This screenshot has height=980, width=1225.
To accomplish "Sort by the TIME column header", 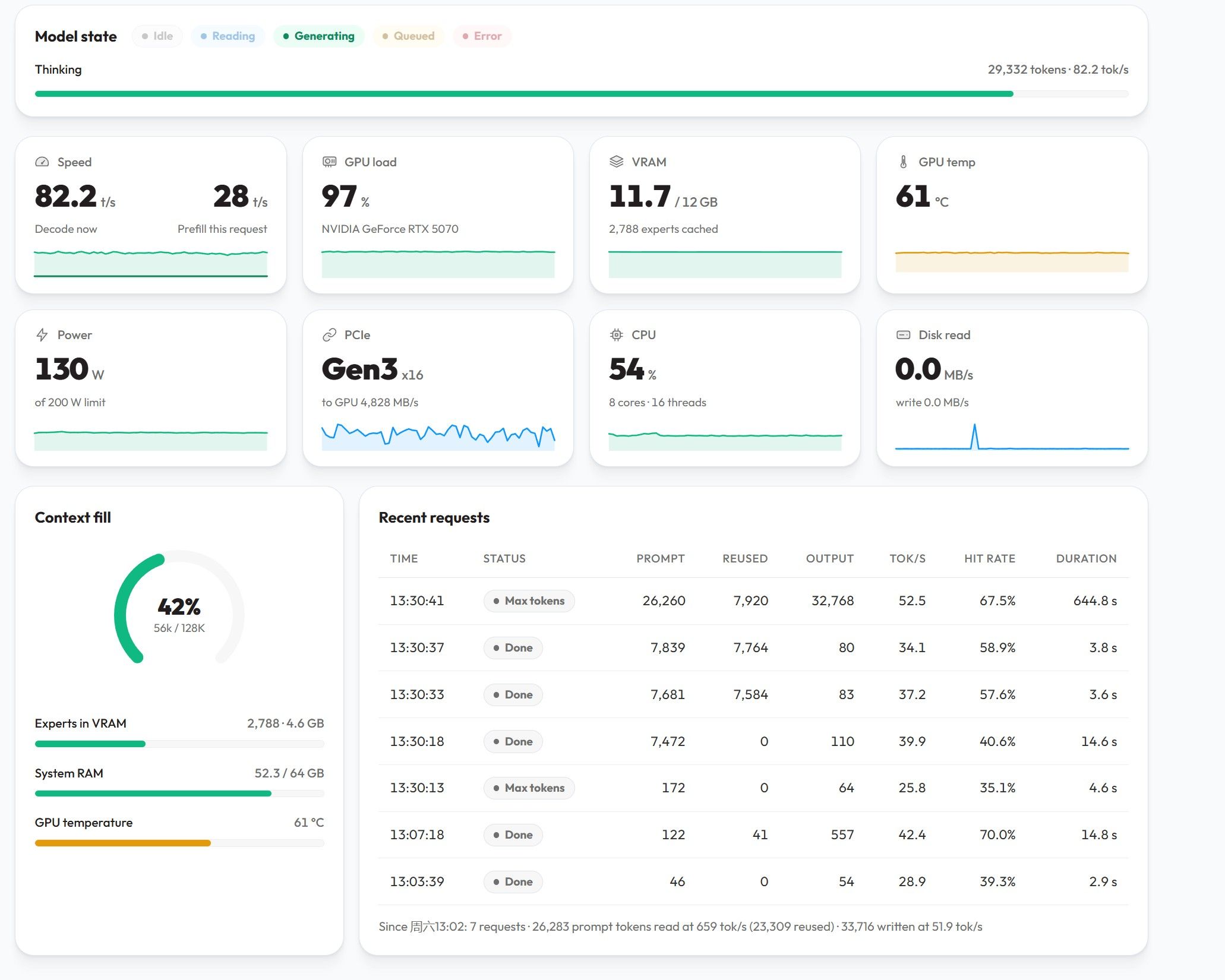I will (404, 558).
